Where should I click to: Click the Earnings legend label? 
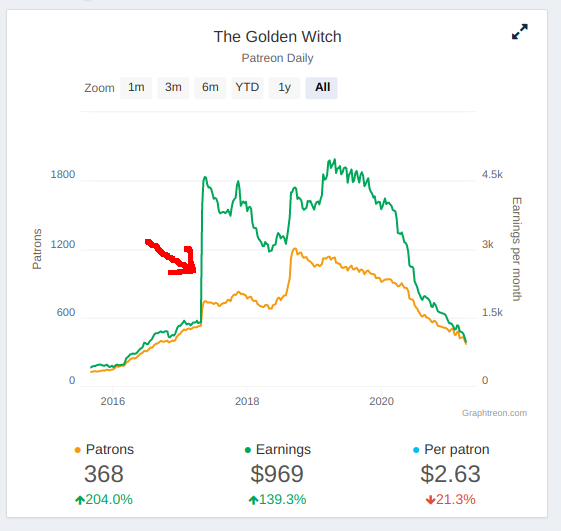(x=283, y=449)
